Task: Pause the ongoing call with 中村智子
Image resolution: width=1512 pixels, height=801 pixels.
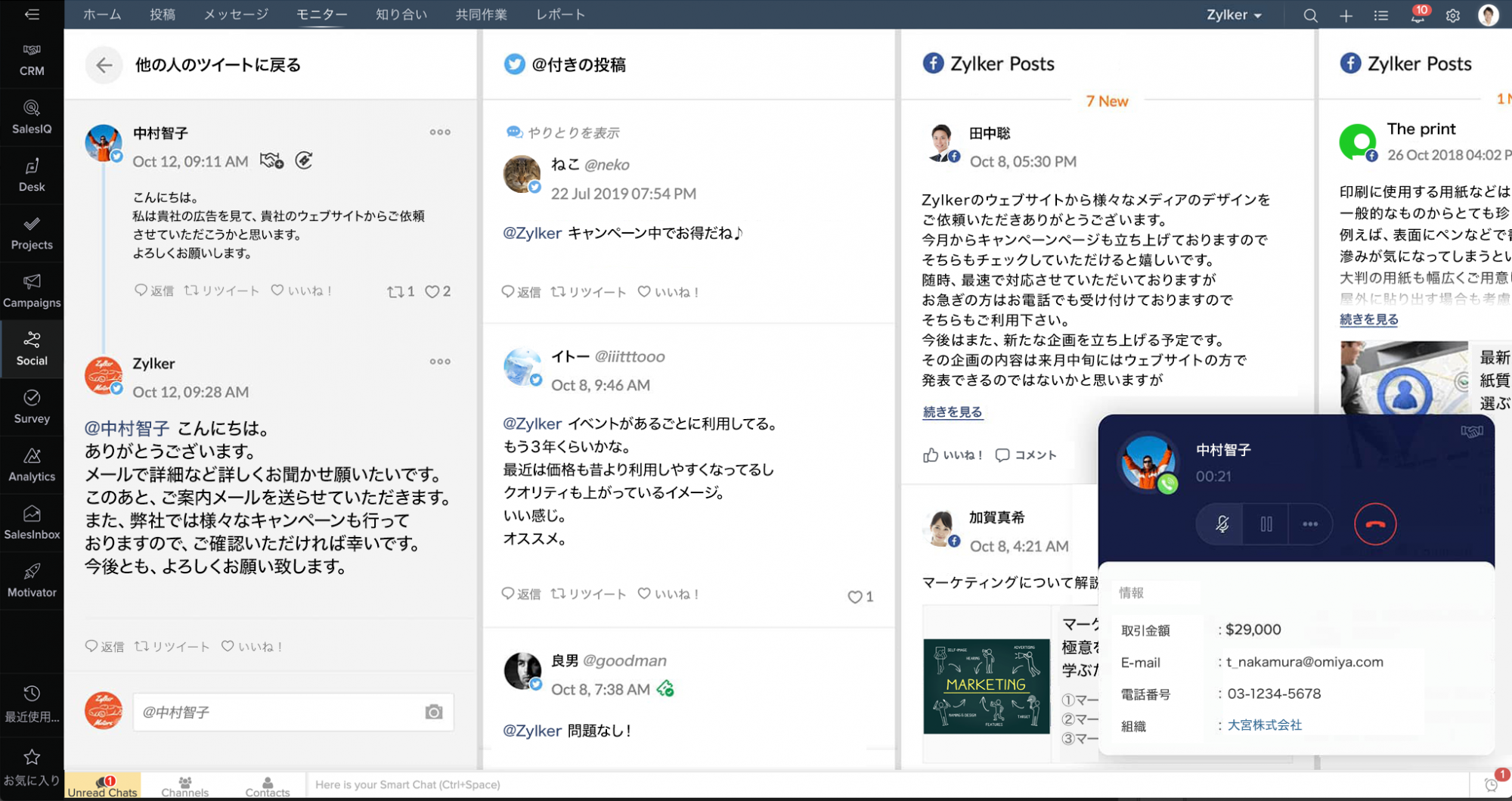Action: (1266, 524)
